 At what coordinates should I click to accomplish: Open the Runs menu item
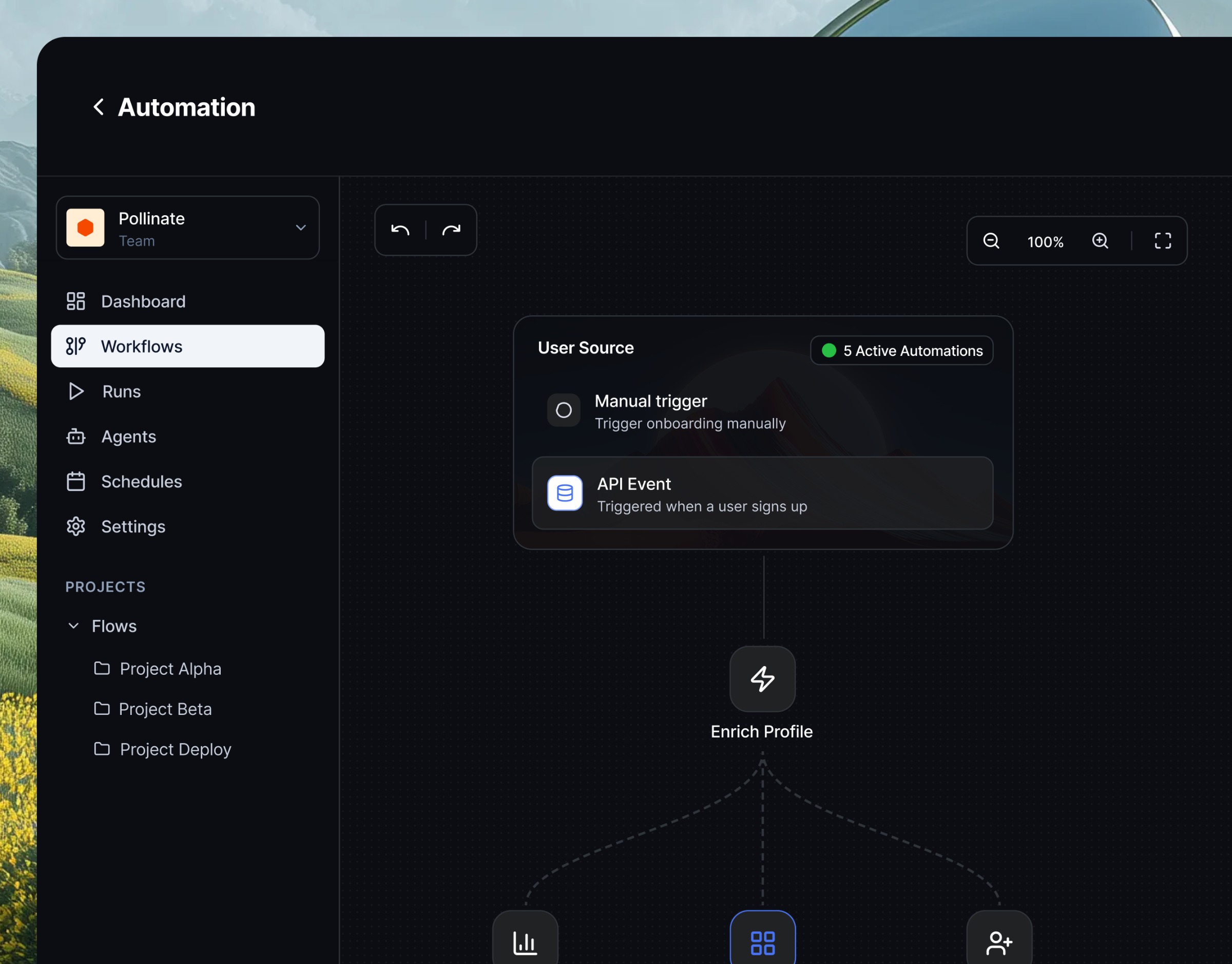tap(121, 392)
